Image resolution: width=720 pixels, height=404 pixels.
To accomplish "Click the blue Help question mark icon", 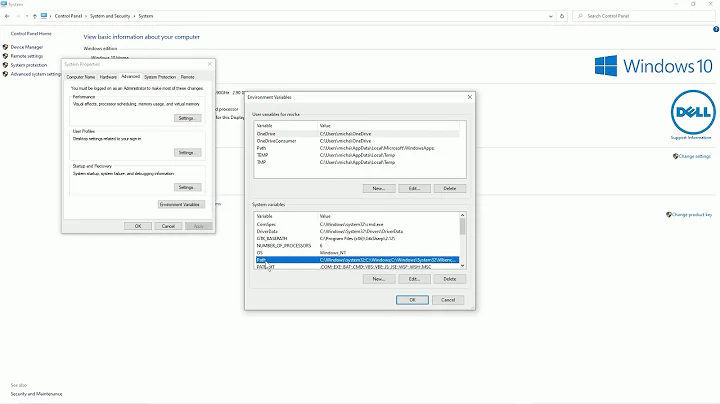I will (716, 29).
